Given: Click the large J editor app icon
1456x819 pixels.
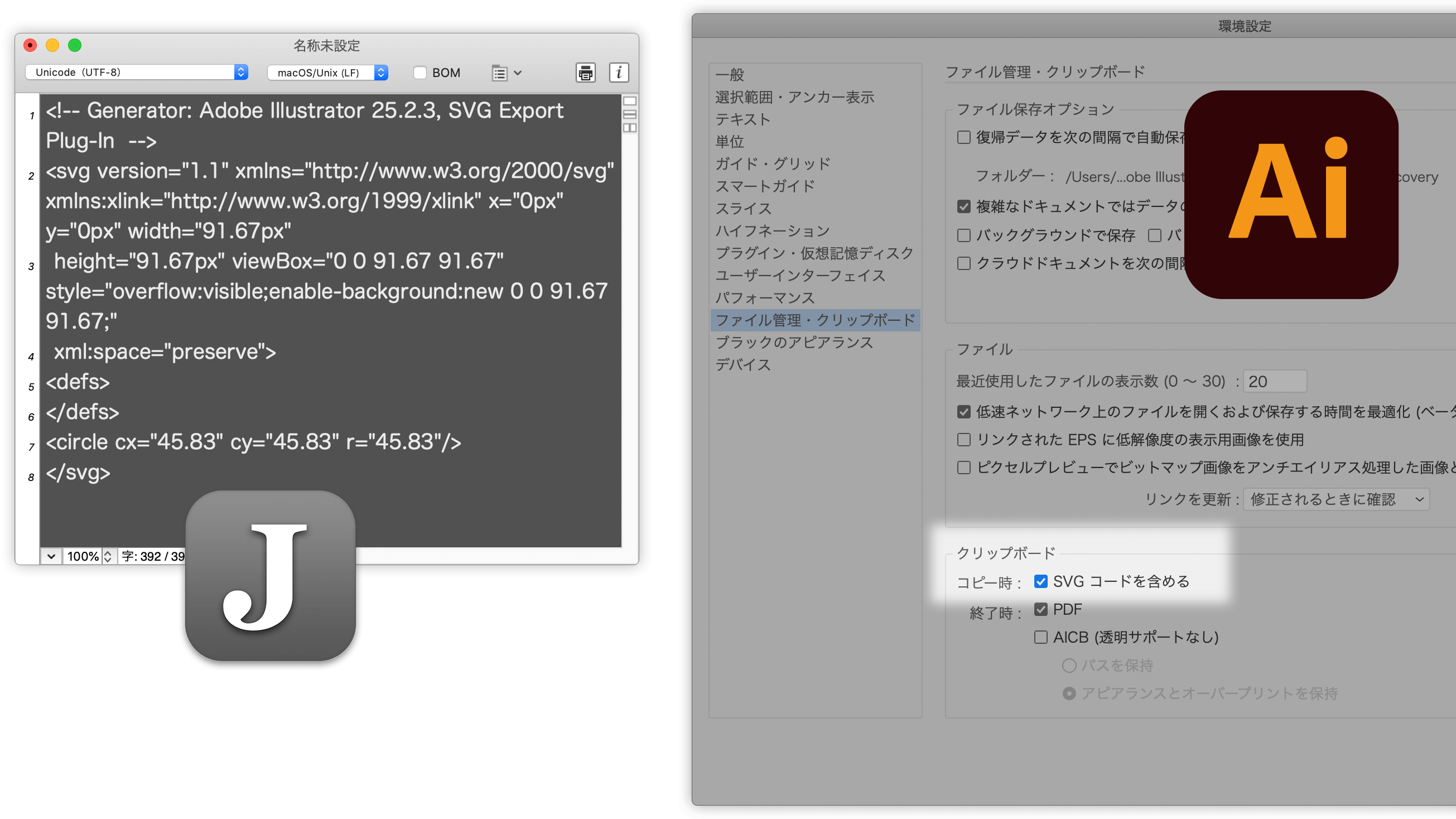Looking at the screenshot, I should (x=270, y=575).
